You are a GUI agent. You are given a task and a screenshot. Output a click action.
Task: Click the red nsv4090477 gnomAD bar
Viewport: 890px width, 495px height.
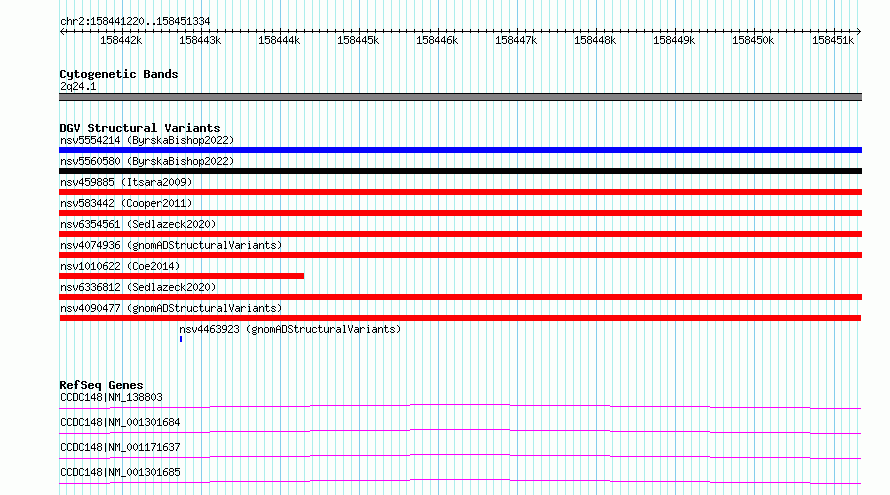[x=460, y=318]
